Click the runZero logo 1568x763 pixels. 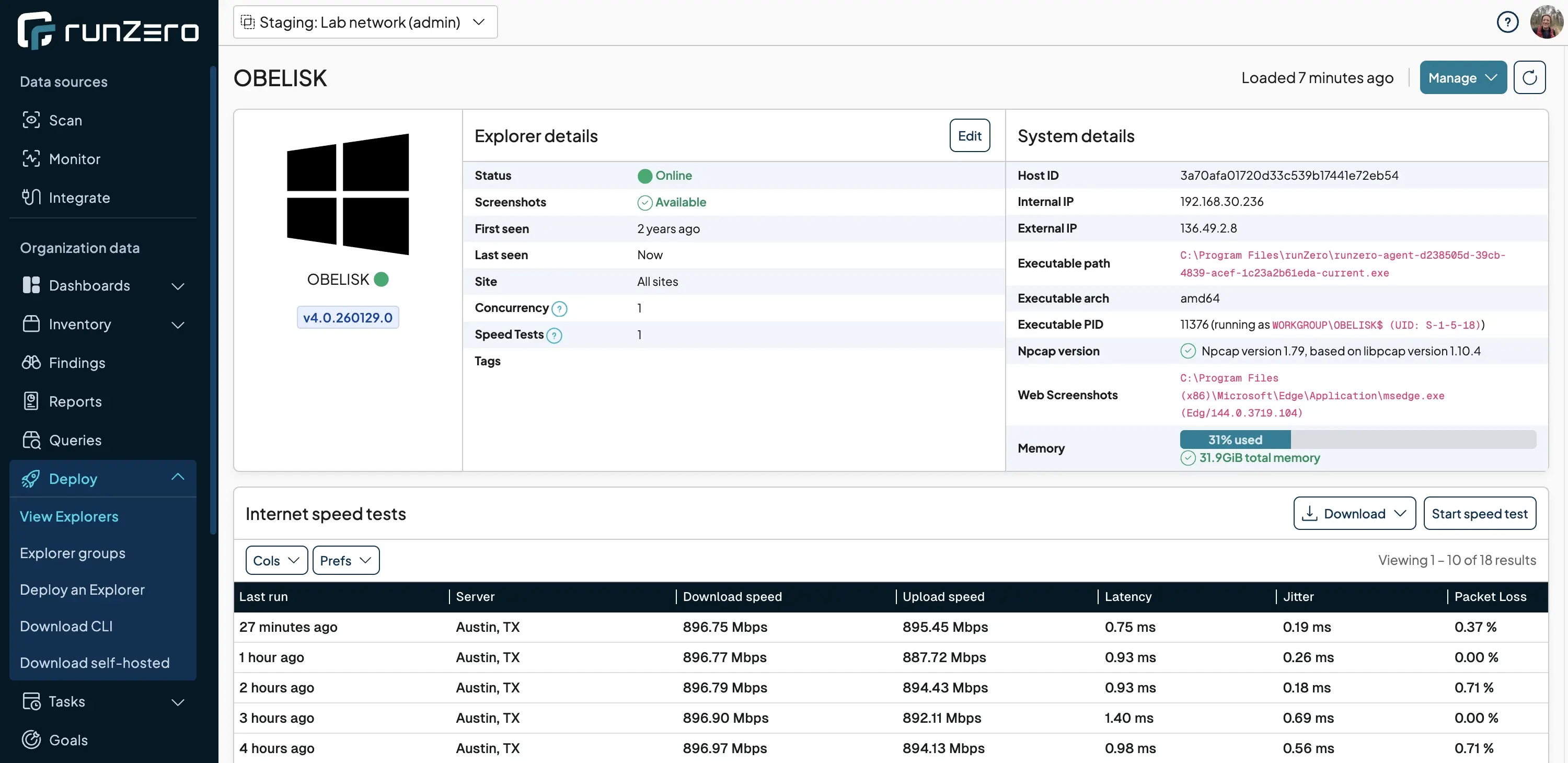(108, 30)
